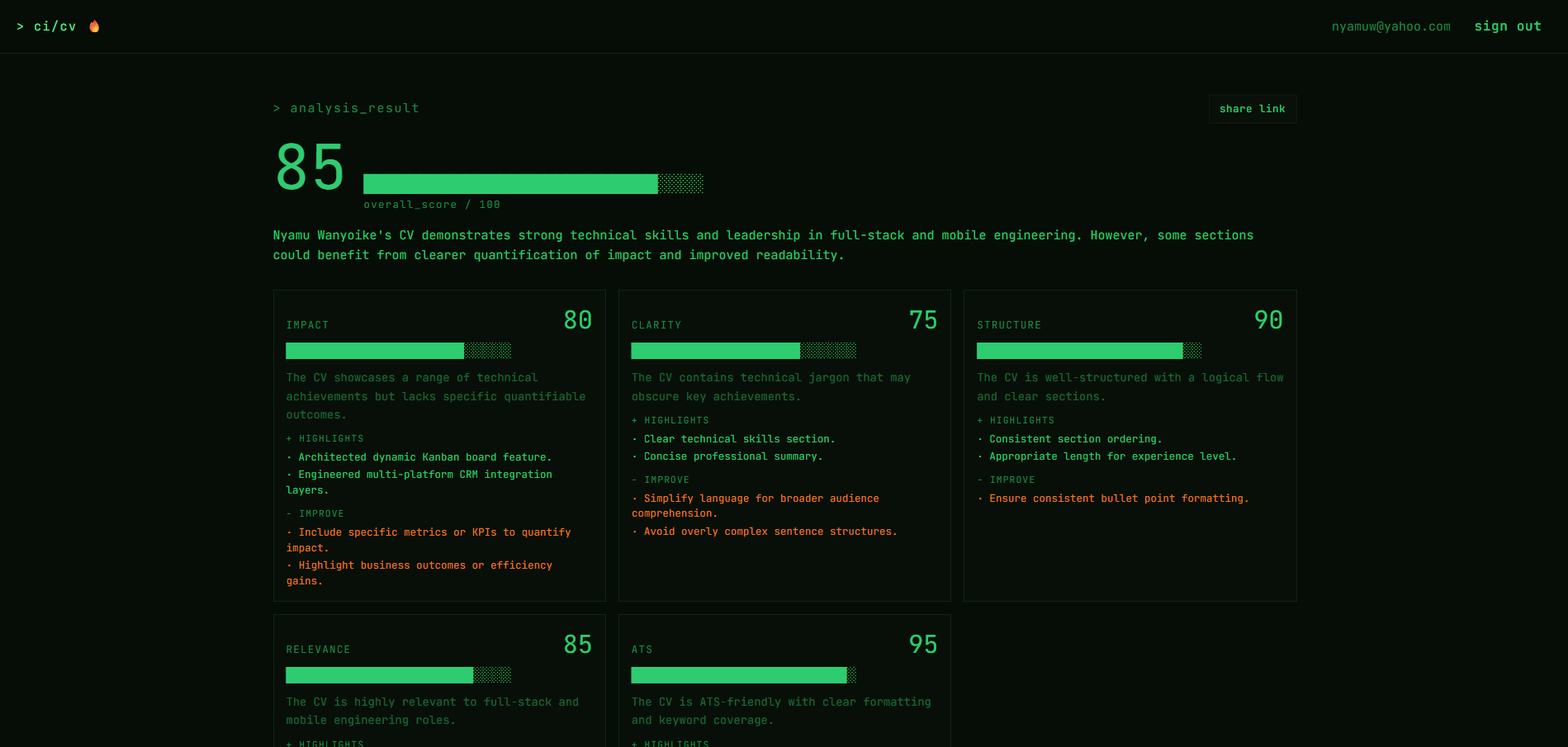
Task: Click 'Concise professional summary.' highlight
Action: click(x=727, y=456)
